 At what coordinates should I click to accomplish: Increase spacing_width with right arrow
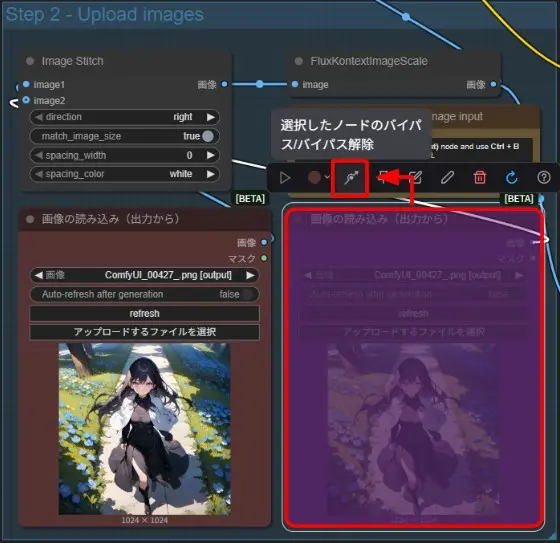coord(211,155)
